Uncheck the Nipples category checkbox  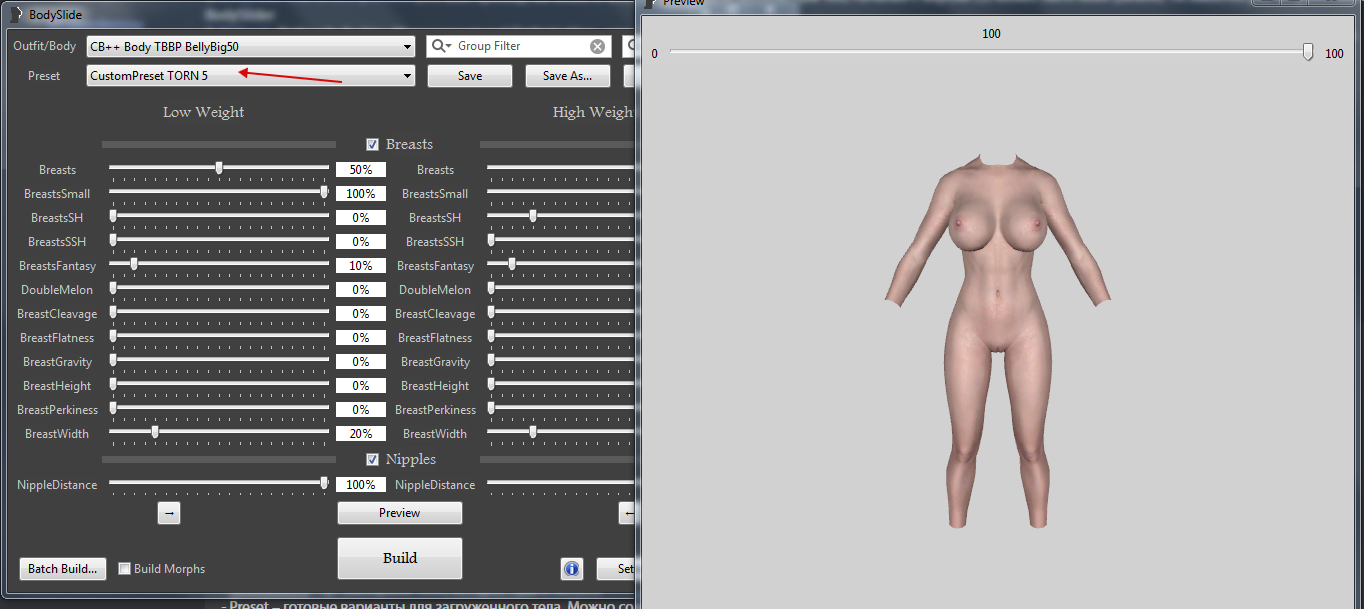373,459
